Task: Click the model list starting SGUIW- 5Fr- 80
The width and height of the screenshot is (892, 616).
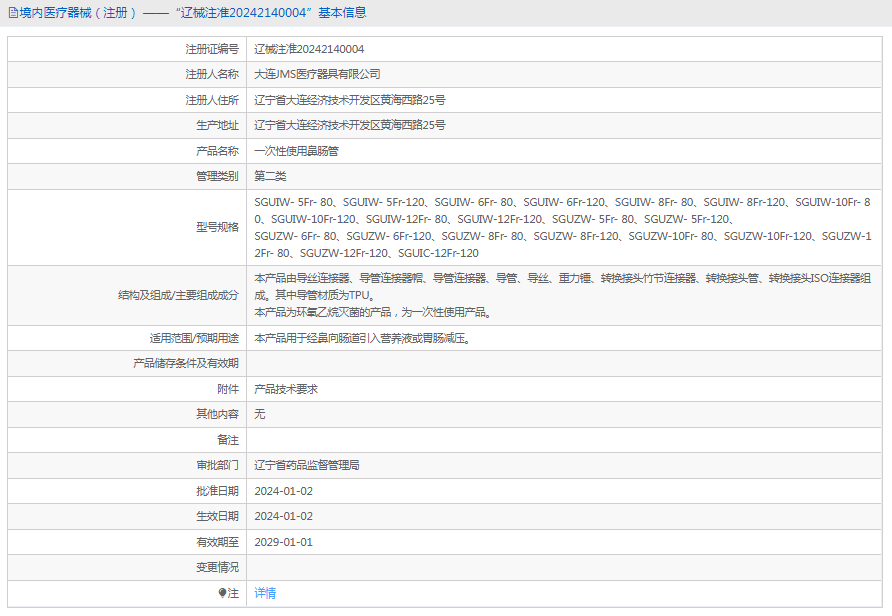Action: click(563, 228)
